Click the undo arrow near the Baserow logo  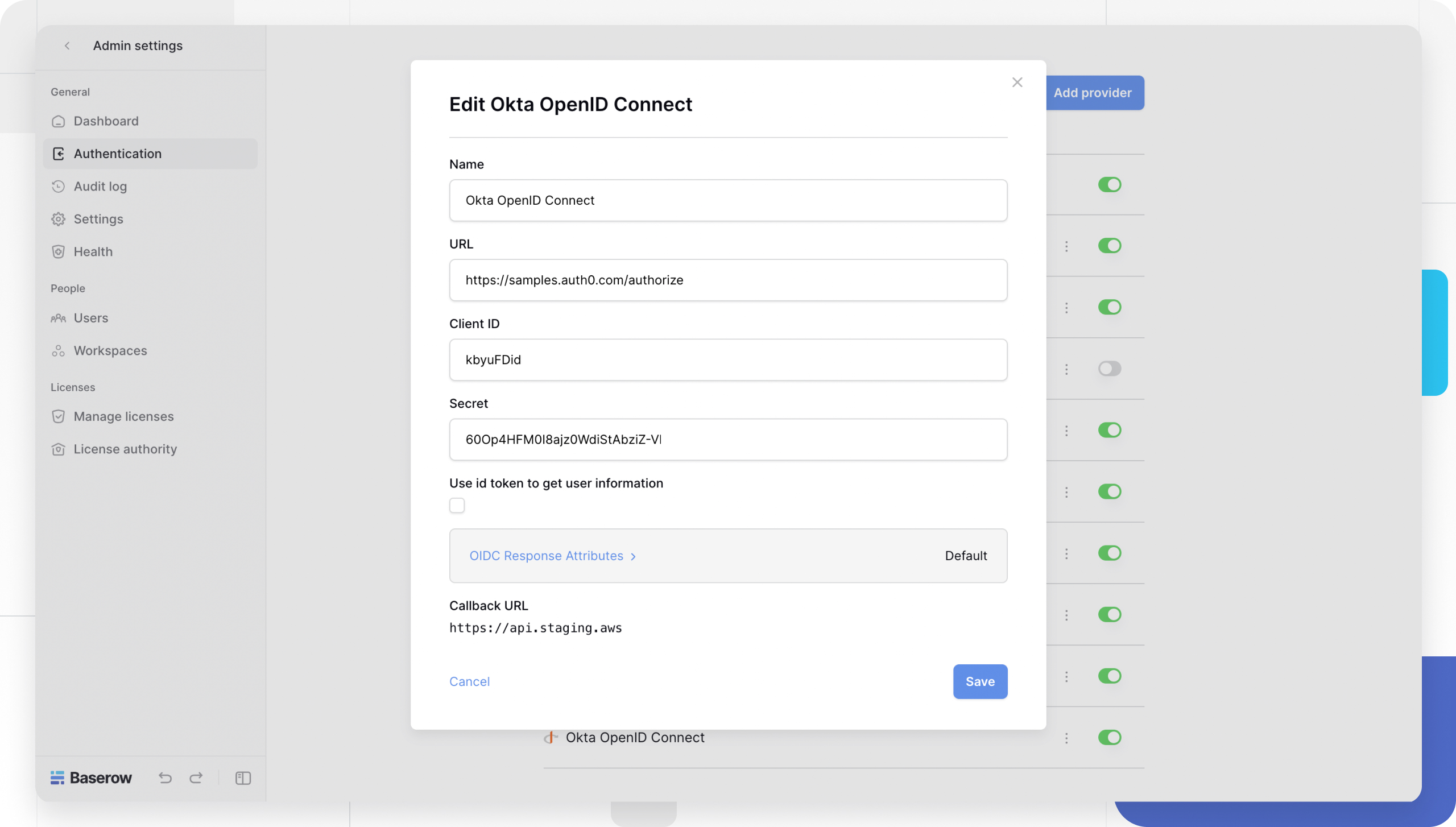click(165, 778)
